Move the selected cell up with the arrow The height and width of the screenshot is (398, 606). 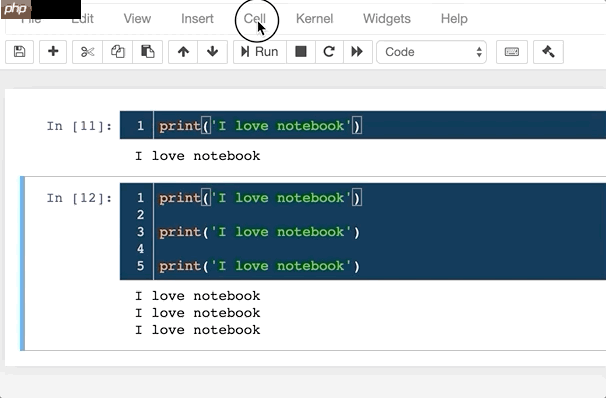tap(183, 52)
